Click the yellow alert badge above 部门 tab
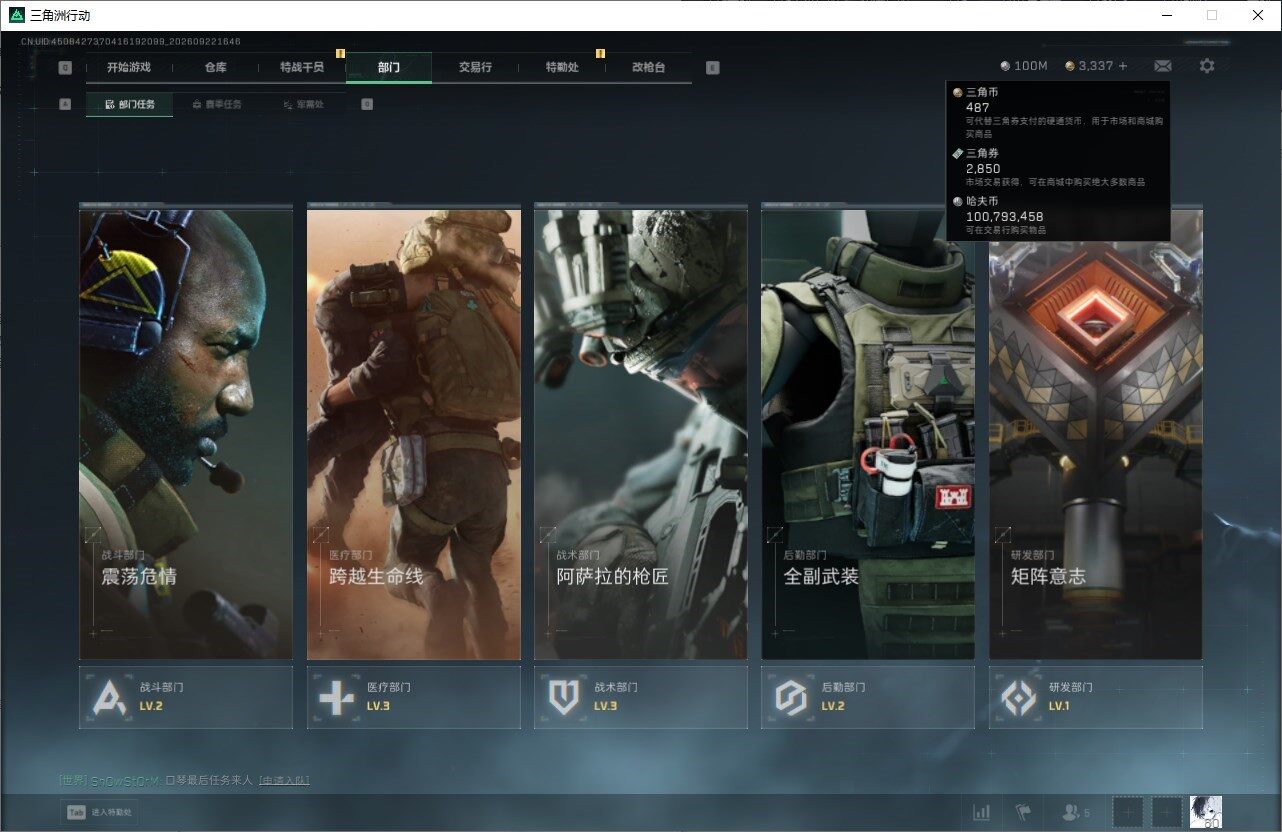This screenshot has width=1282, height=832. click(x=340, y=53)
